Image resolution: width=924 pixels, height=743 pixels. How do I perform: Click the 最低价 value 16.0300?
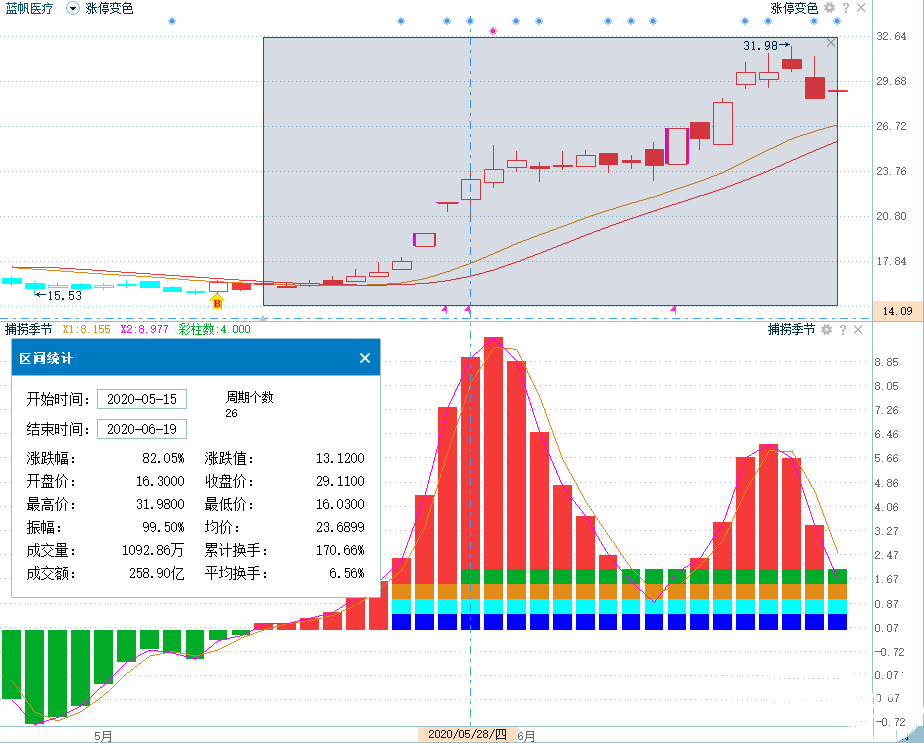(x=340, y=504)
